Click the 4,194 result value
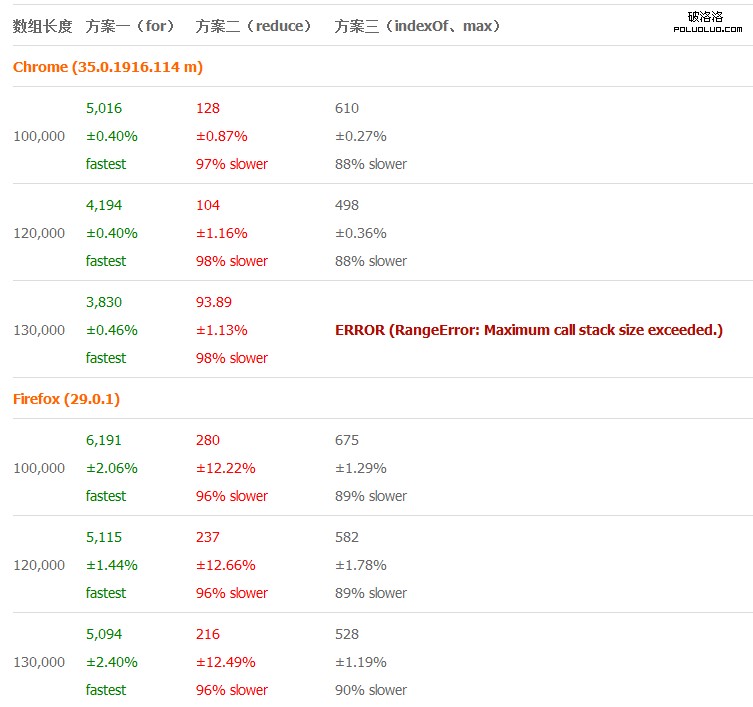The height and width of the screenshot is (707, 753). (x=104, y=205)
